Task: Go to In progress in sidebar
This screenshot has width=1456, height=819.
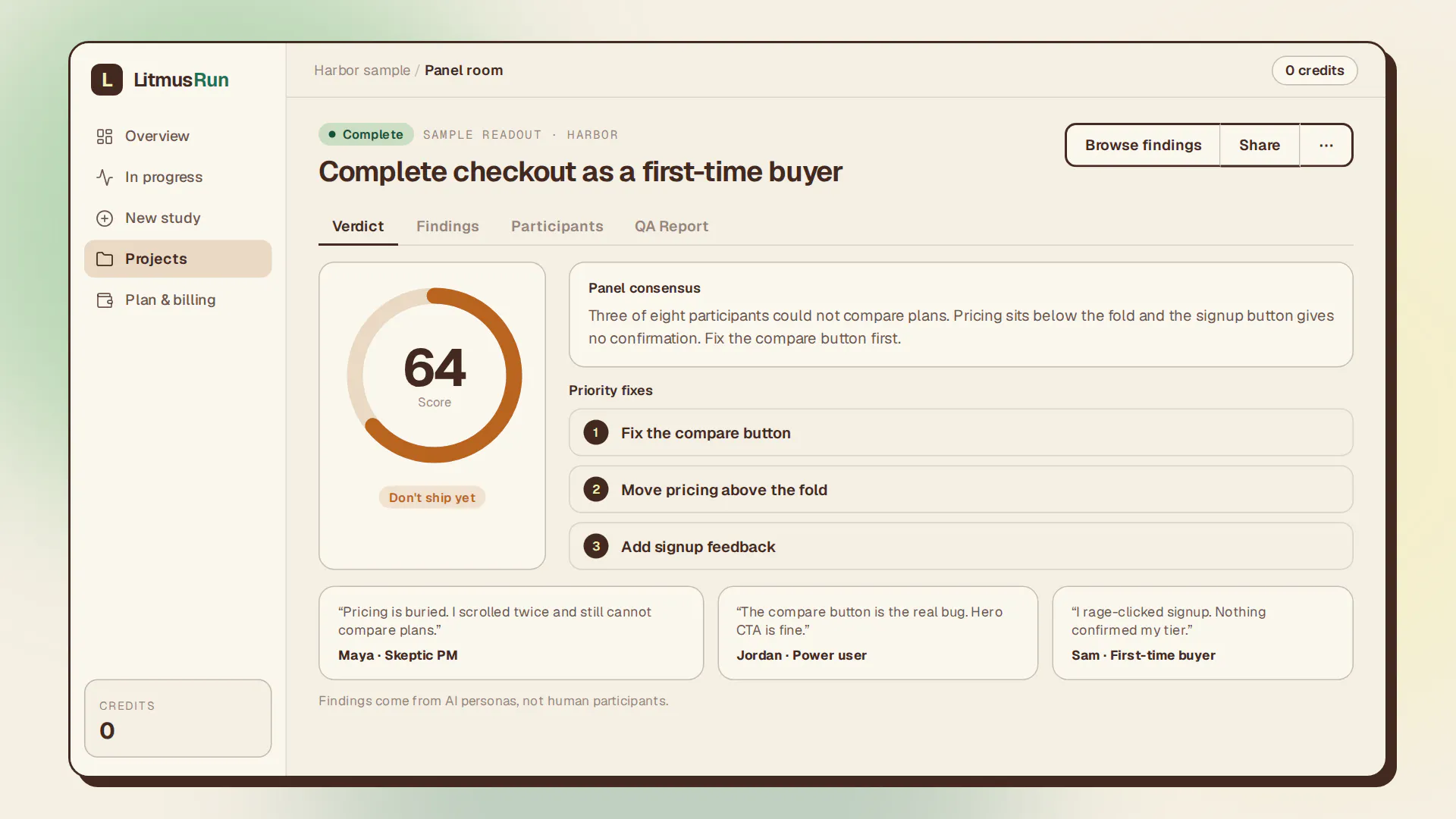Action: coord(178,177)
